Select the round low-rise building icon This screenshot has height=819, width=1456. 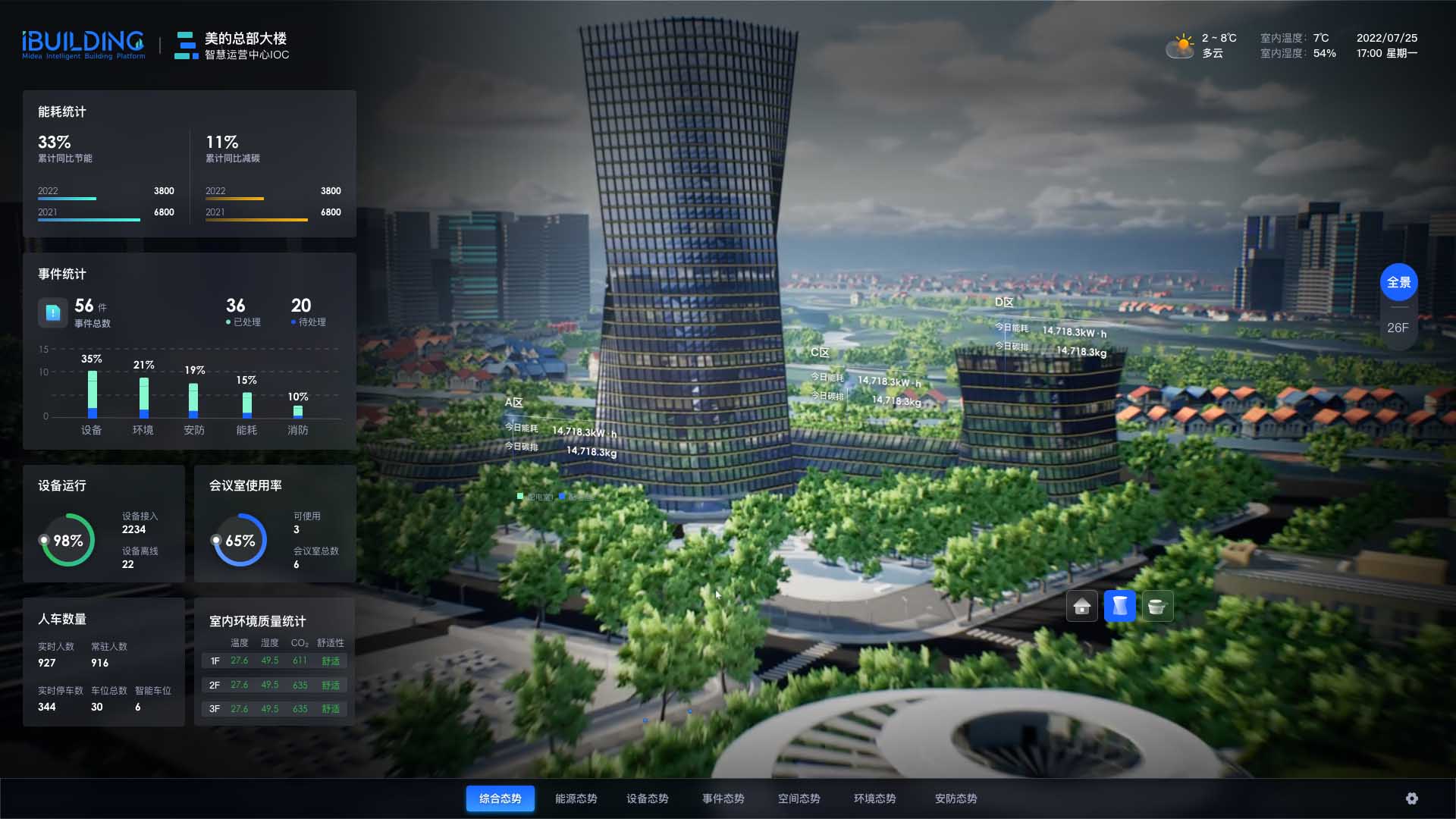[x=1156, y=606]
